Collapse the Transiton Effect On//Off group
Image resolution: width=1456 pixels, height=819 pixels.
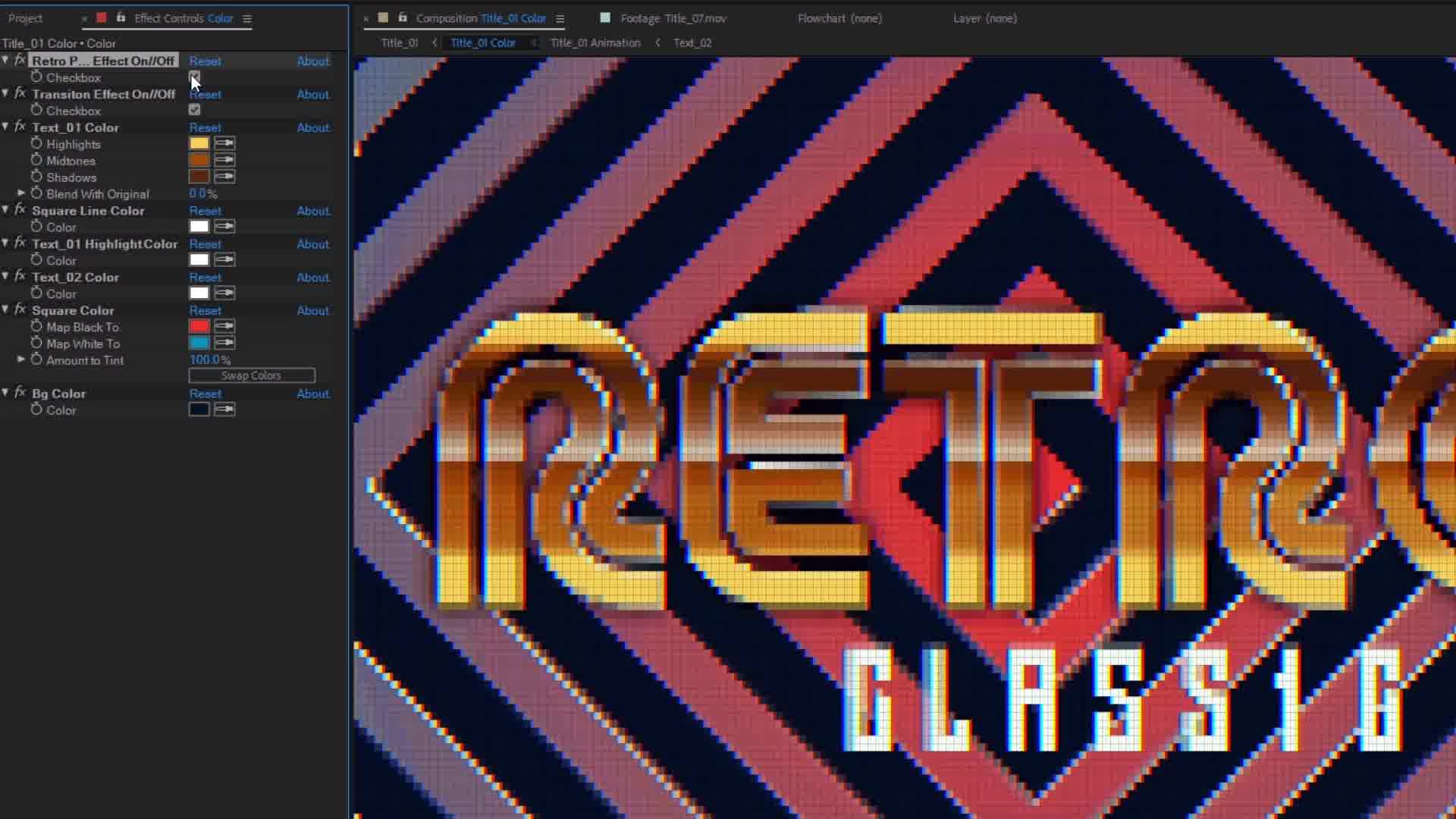click(x=6, y=93)
